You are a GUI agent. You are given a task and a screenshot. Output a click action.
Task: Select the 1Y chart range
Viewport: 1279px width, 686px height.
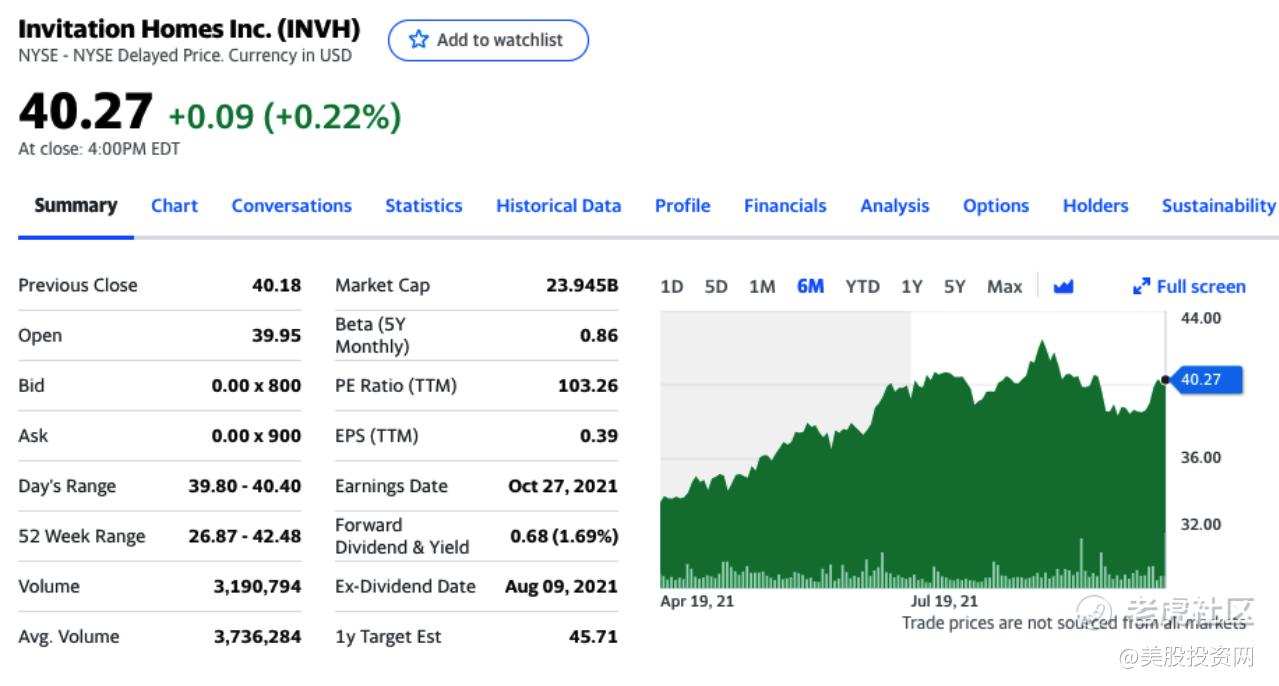911,287
